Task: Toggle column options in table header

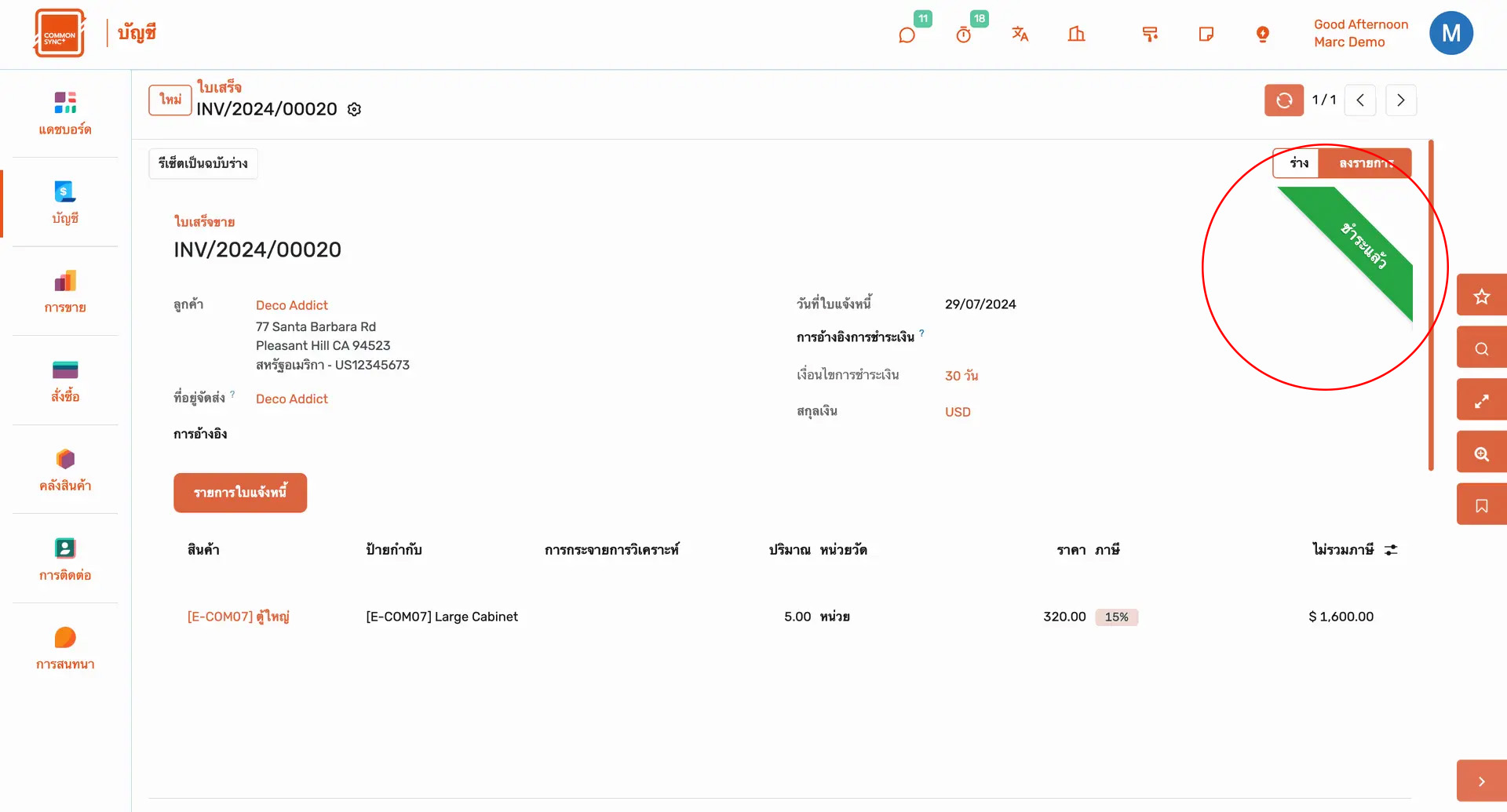Action: tap(1391, 550)
